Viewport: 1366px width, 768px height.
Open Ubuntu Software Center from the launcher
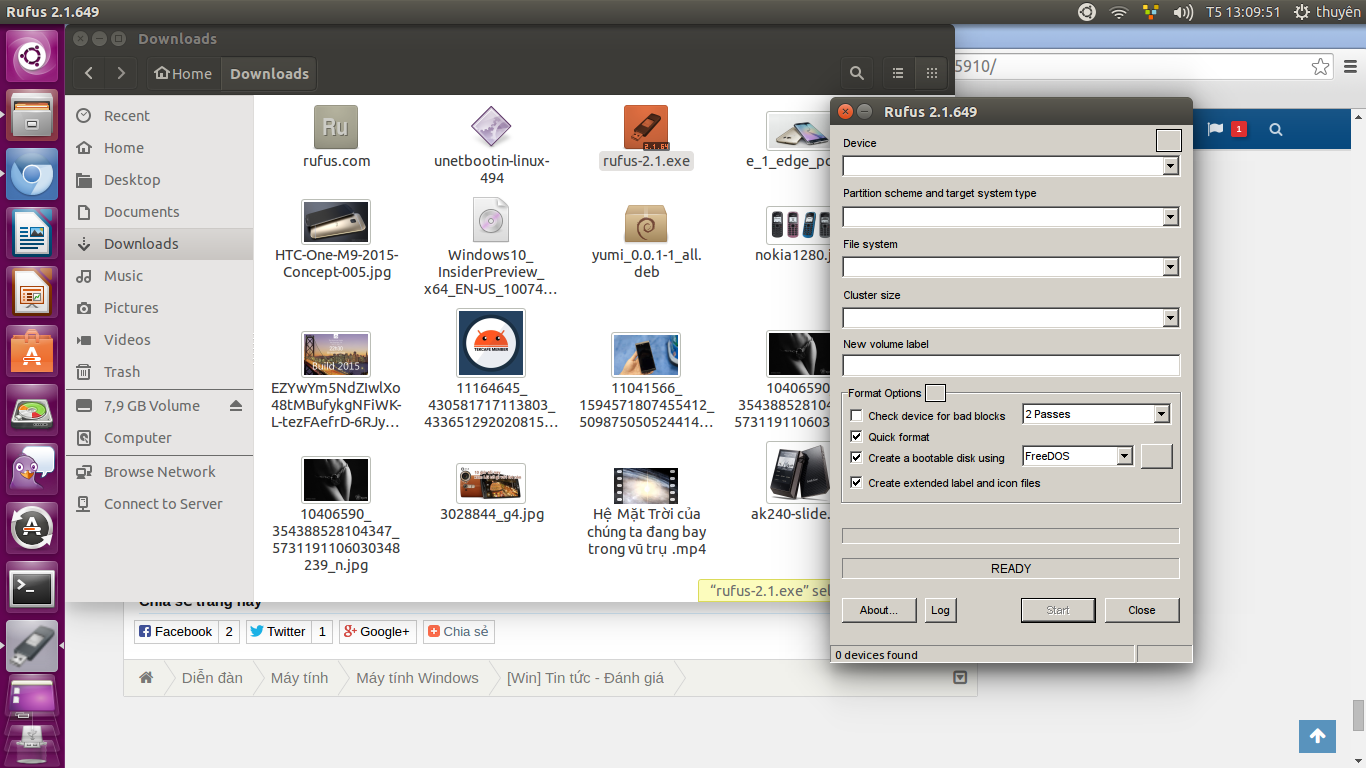pos(33,352)
